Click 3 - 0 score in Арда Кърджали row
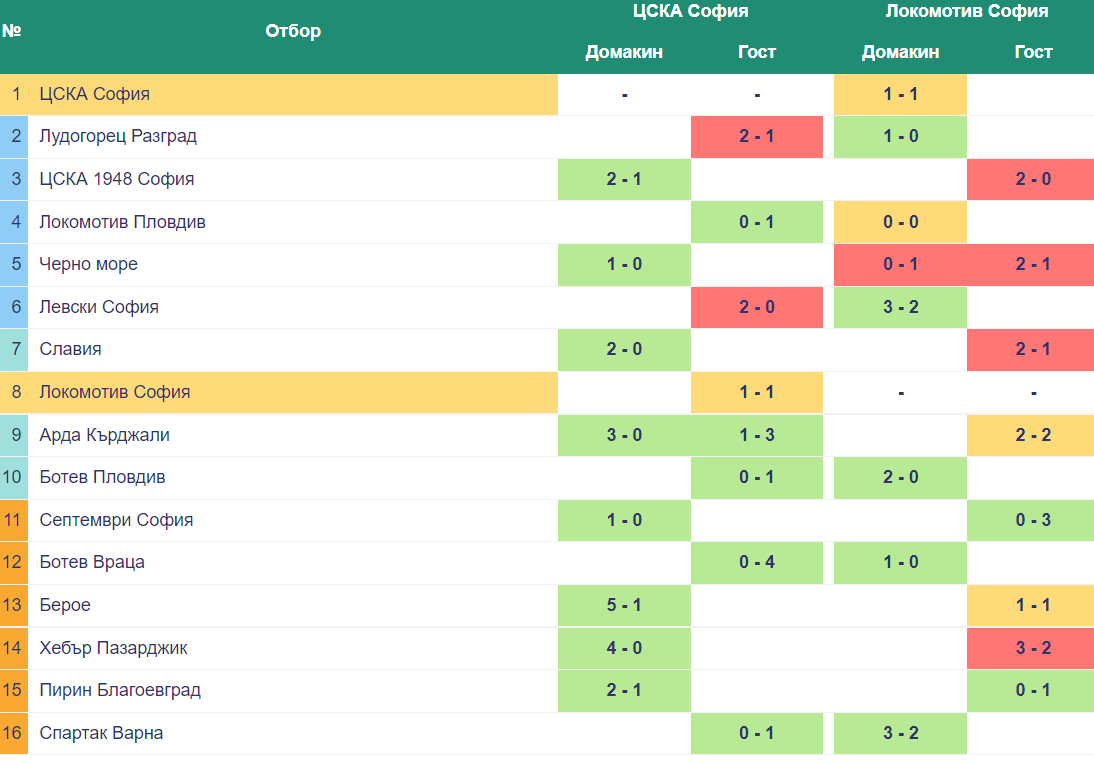This screenshot has height=763, width=1094. coord(624,435)
